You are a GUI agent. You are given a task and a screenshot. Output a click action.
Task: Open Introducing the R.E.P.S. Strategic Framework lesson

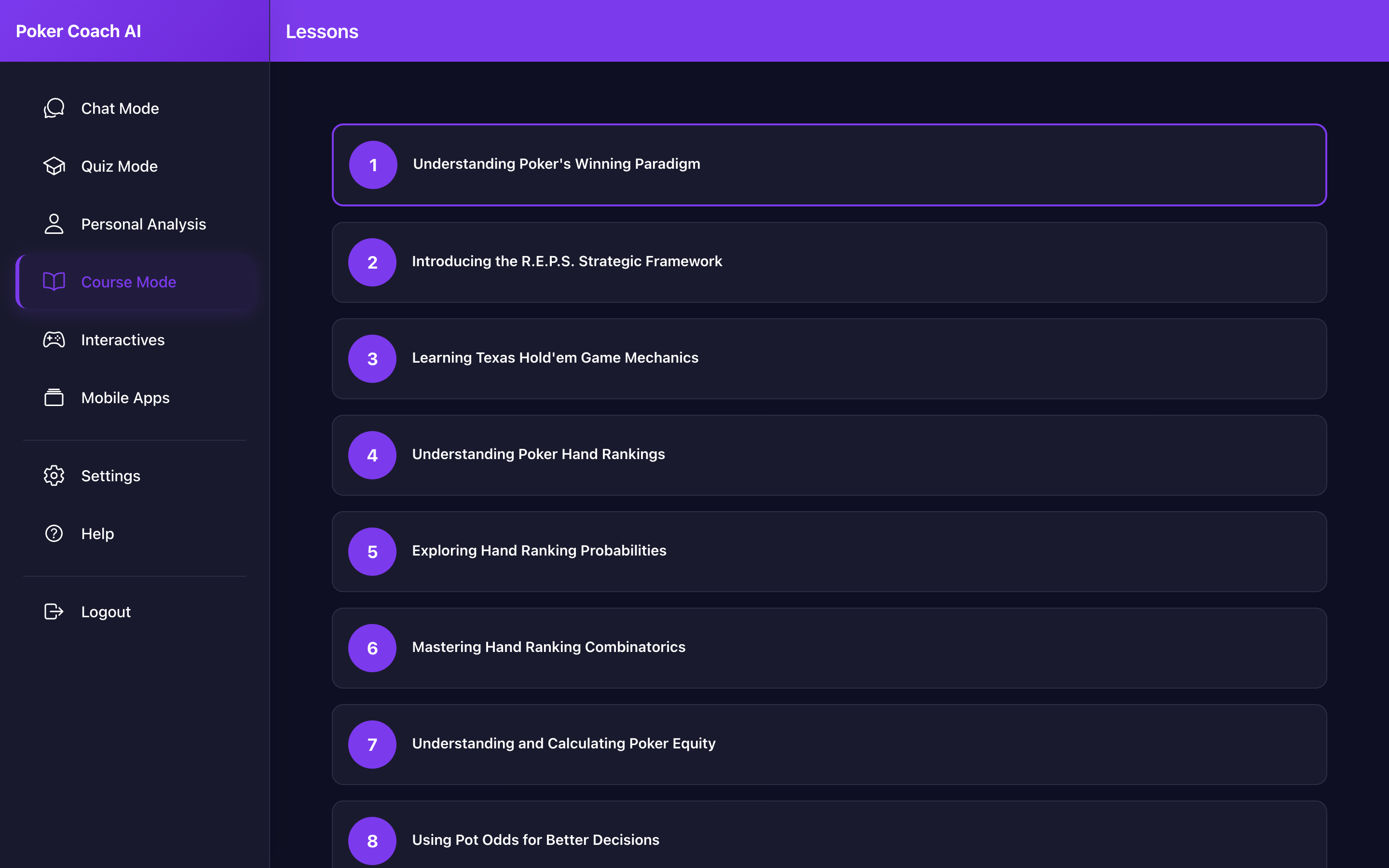point(567,262)
